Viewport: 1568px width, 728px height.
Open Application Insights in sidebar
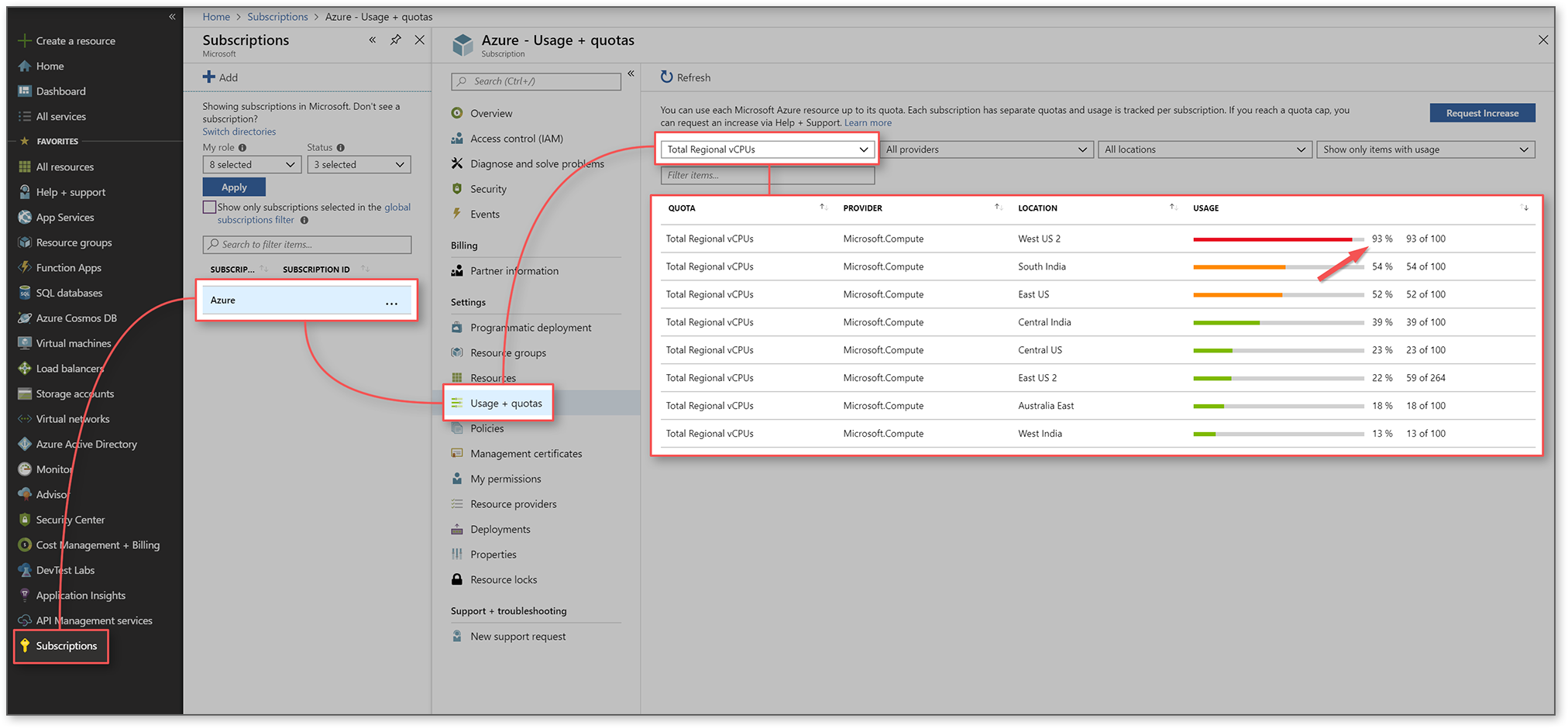[81, 595]
